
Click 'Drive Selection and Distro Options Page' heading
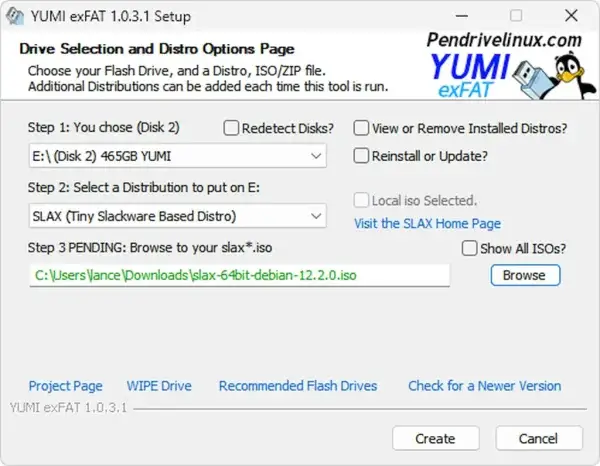[x=157, y=49]
